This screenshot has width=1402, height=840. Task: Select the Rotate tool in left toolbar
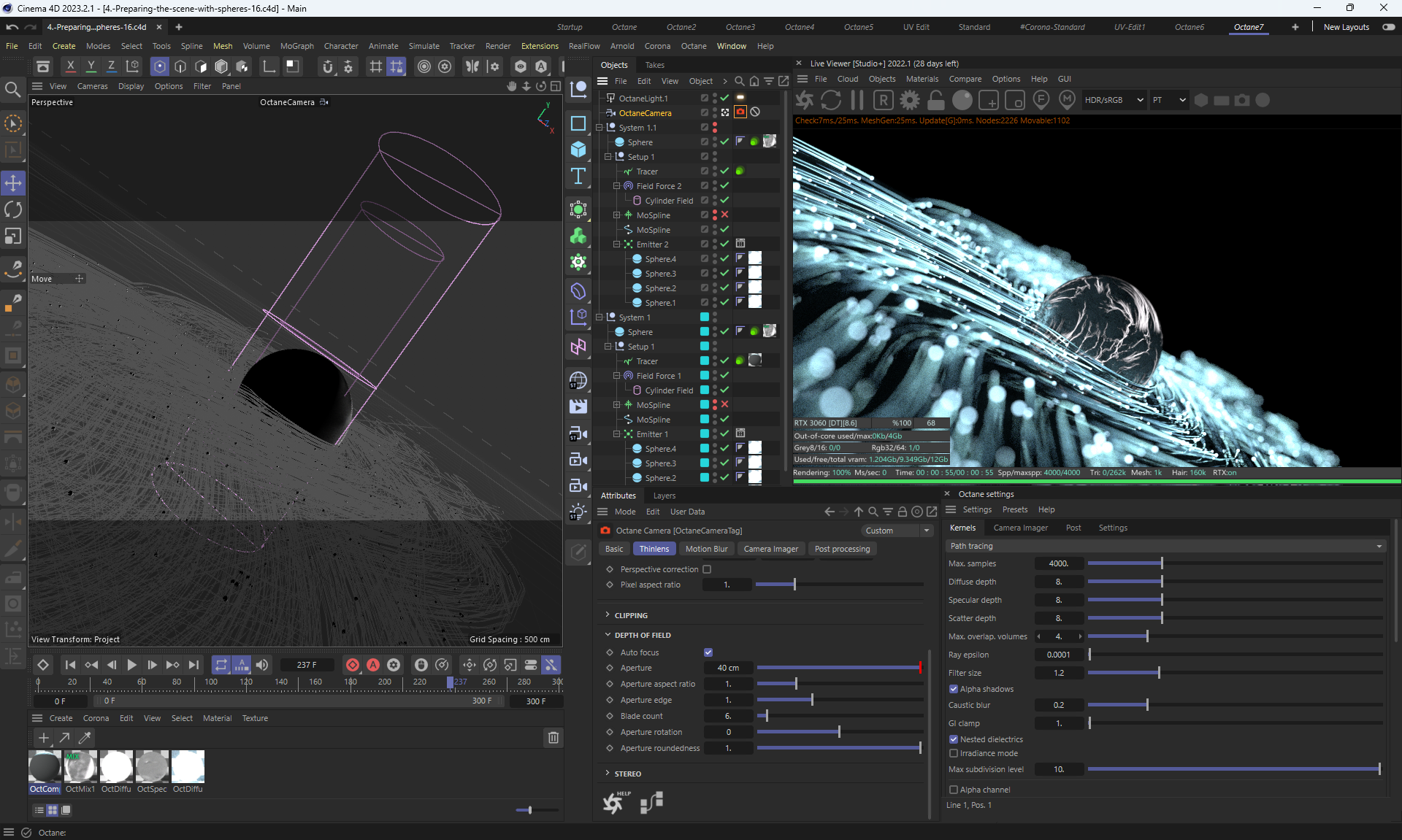(13, 210)
